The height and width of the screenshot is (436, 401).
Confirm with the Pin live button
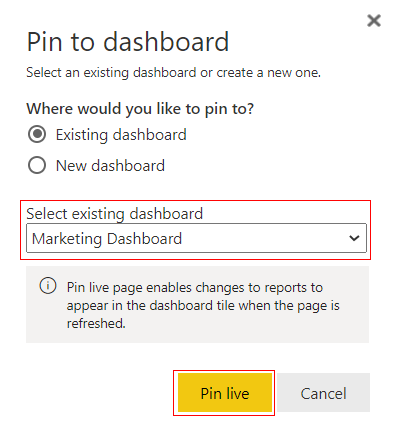point(225,393)
